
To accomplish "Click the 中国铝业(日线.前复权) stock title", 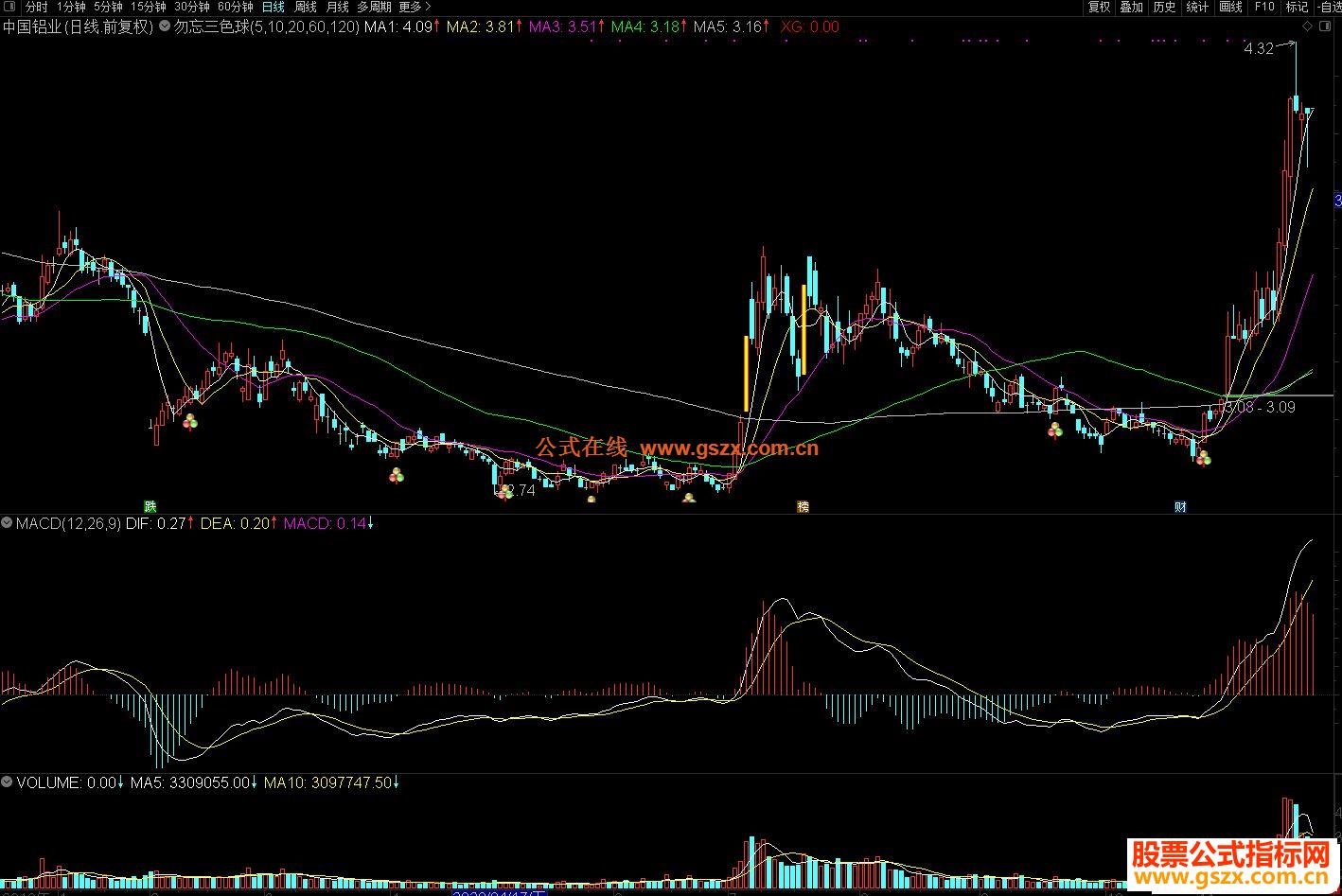I will coord(77,26).
